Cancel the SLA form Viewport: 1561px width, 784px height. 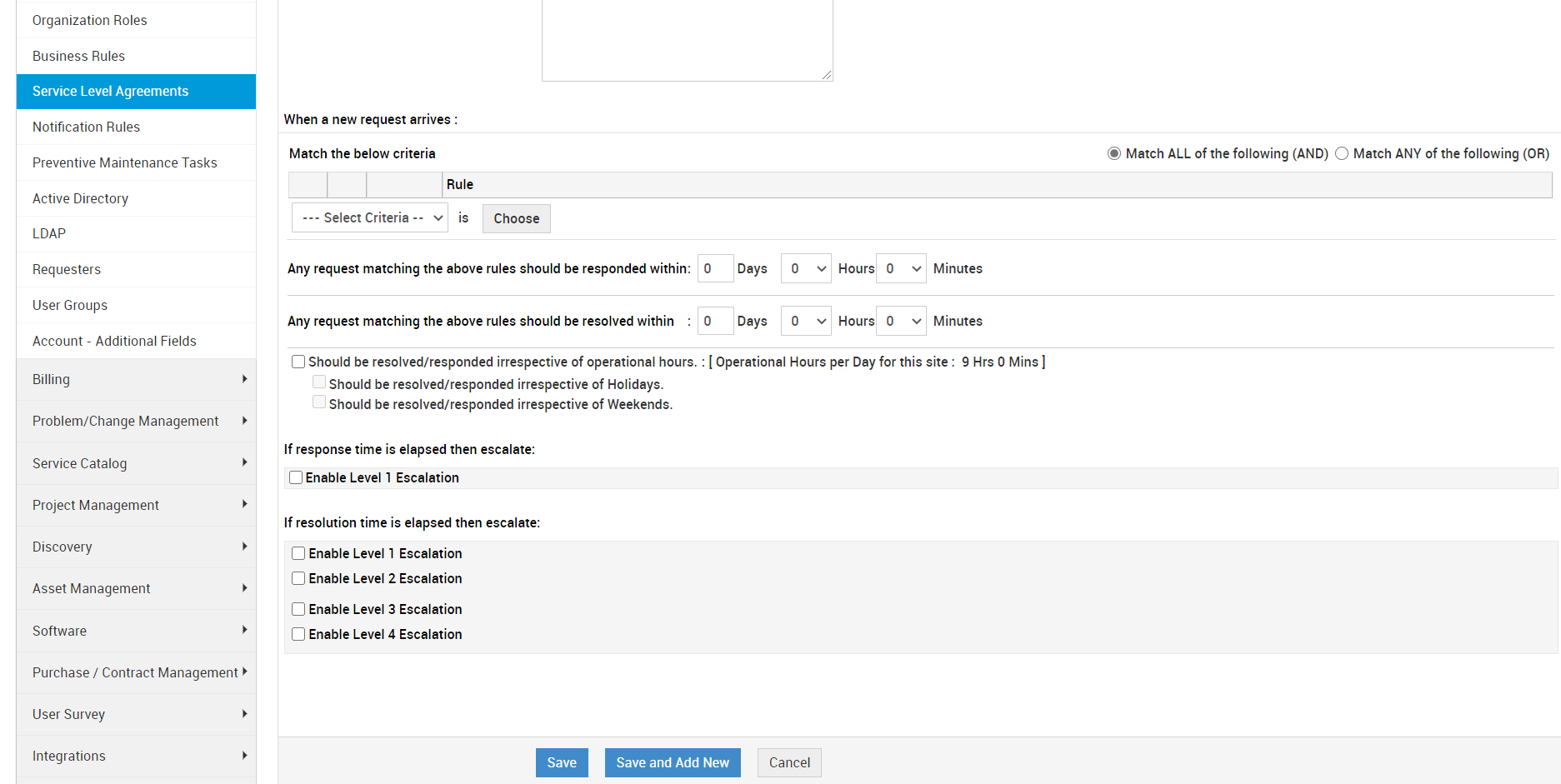(x=789, y=762)
